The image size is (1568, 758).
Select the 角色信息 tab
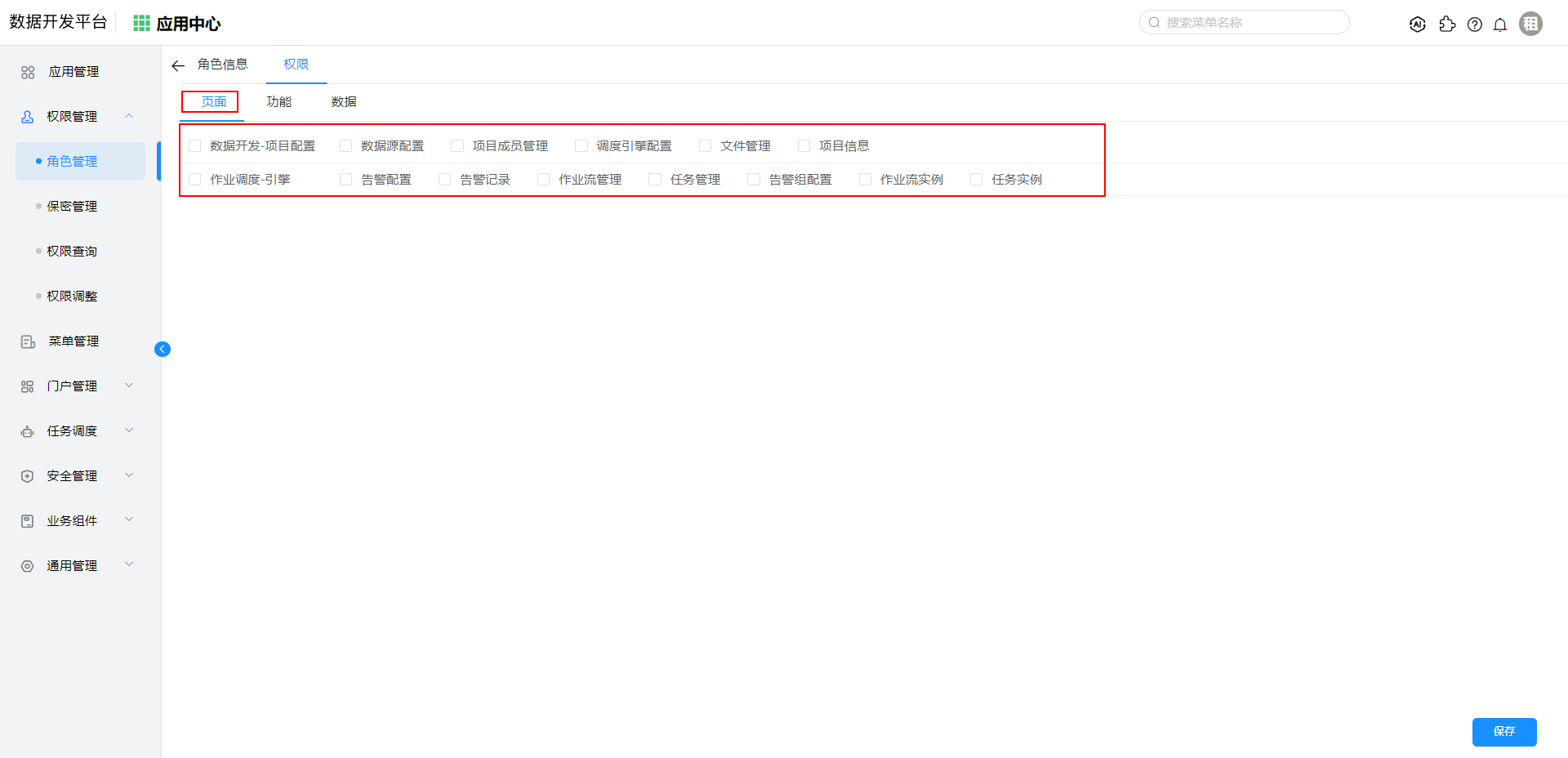tap(222, 65)
